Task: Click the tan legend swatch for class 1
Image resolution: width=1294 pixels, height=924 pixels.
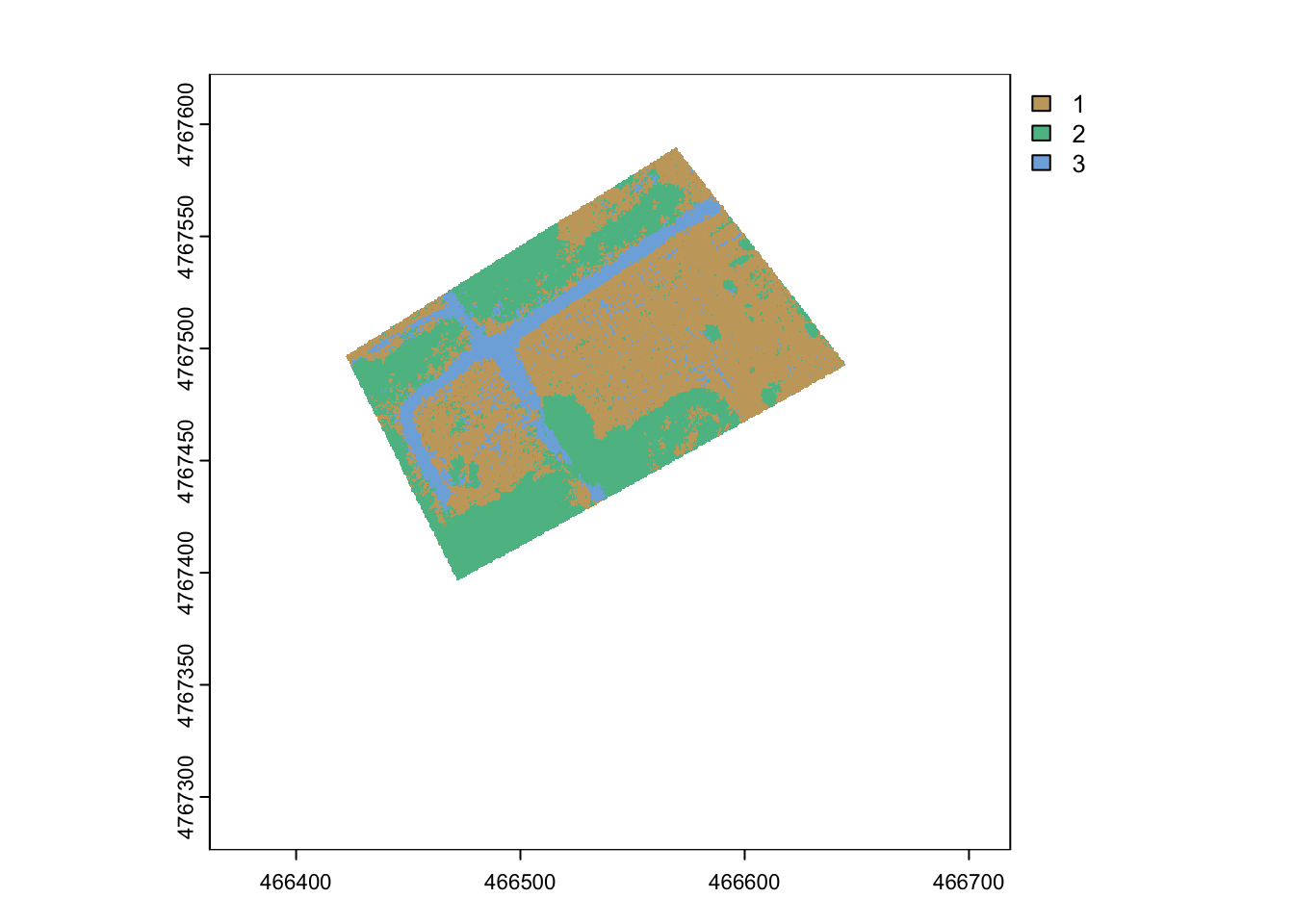Action: click(x=1041, y=104)
